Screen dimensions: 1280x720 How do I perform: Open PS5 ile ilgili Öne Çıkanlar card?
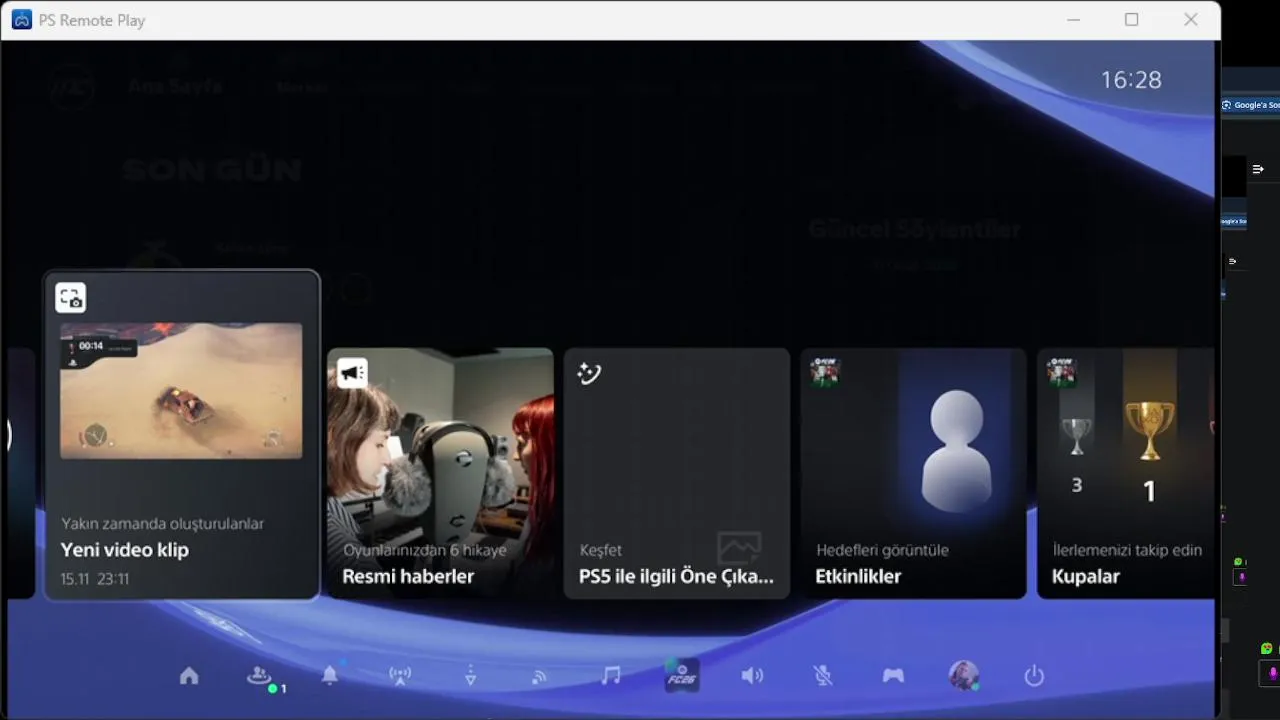click(677, 473)
